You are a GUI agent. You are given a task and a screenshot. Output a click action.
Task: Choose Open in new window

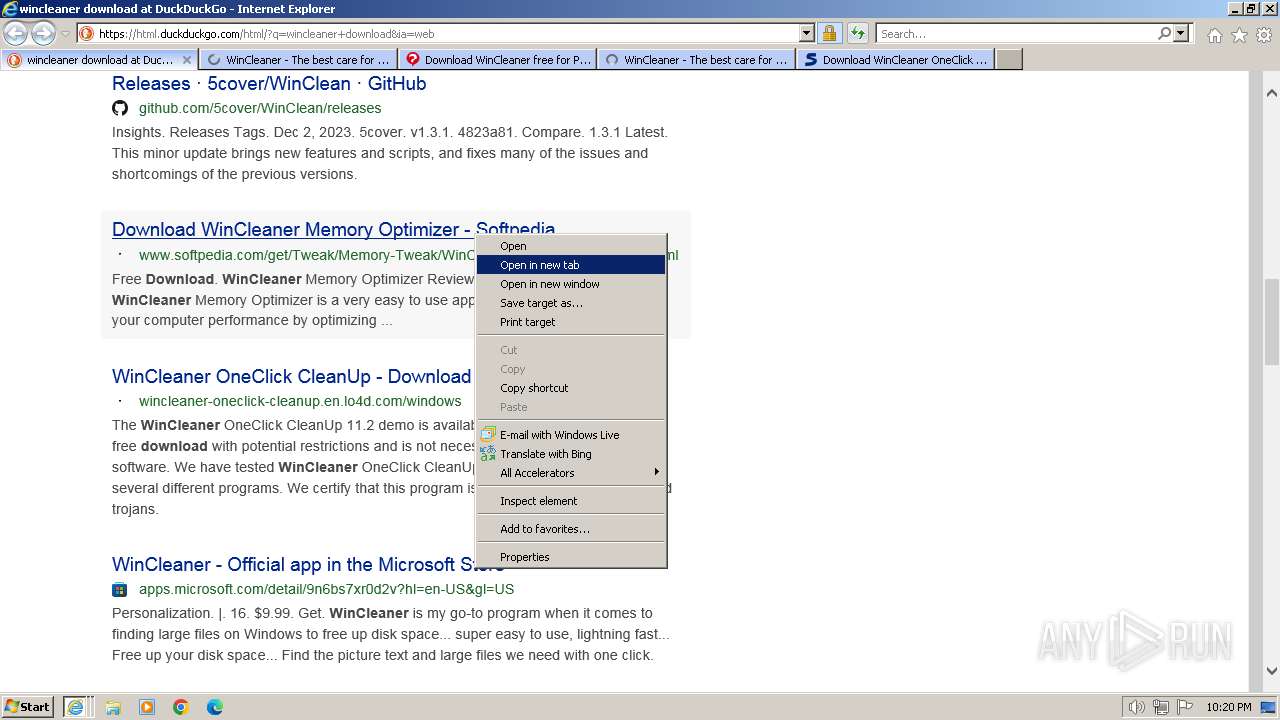pyautogui.click(x=571, y=284)
